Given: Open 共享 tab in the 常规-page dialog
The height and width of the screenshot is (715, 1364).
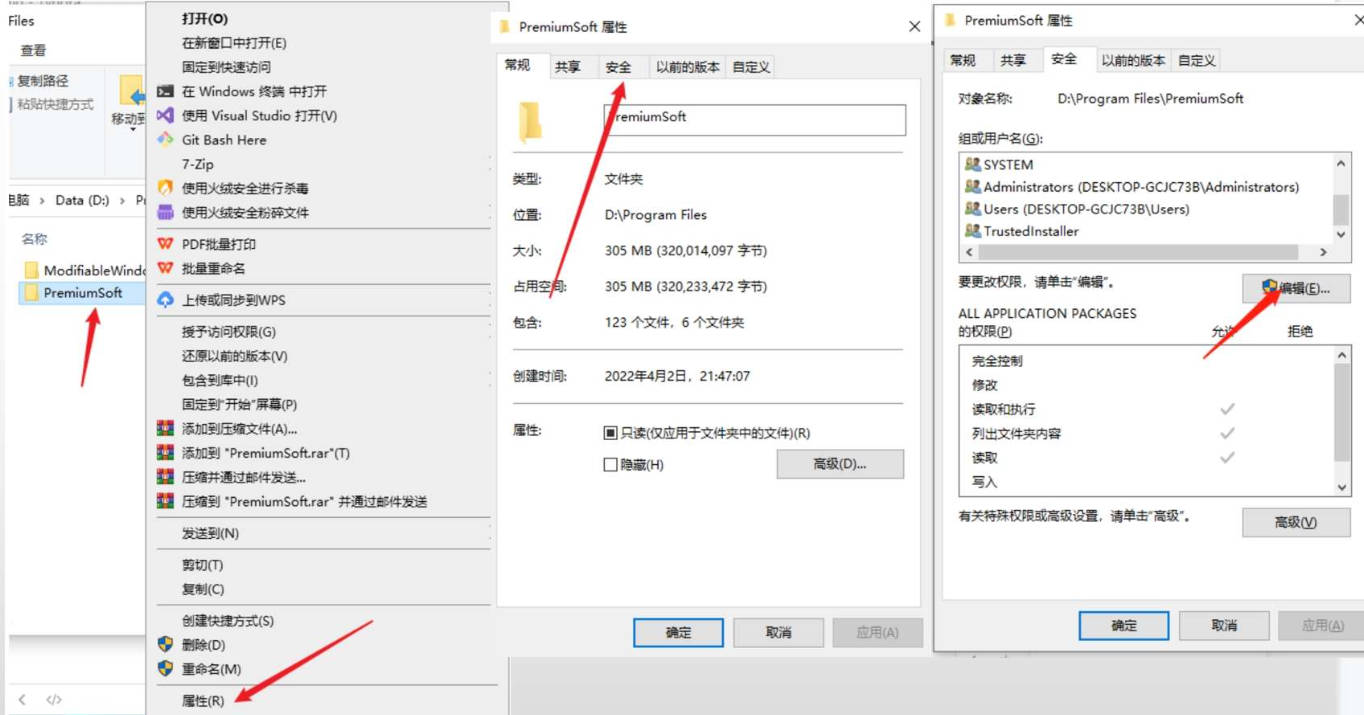Looking at the screenshot, I should click(568, 67).
